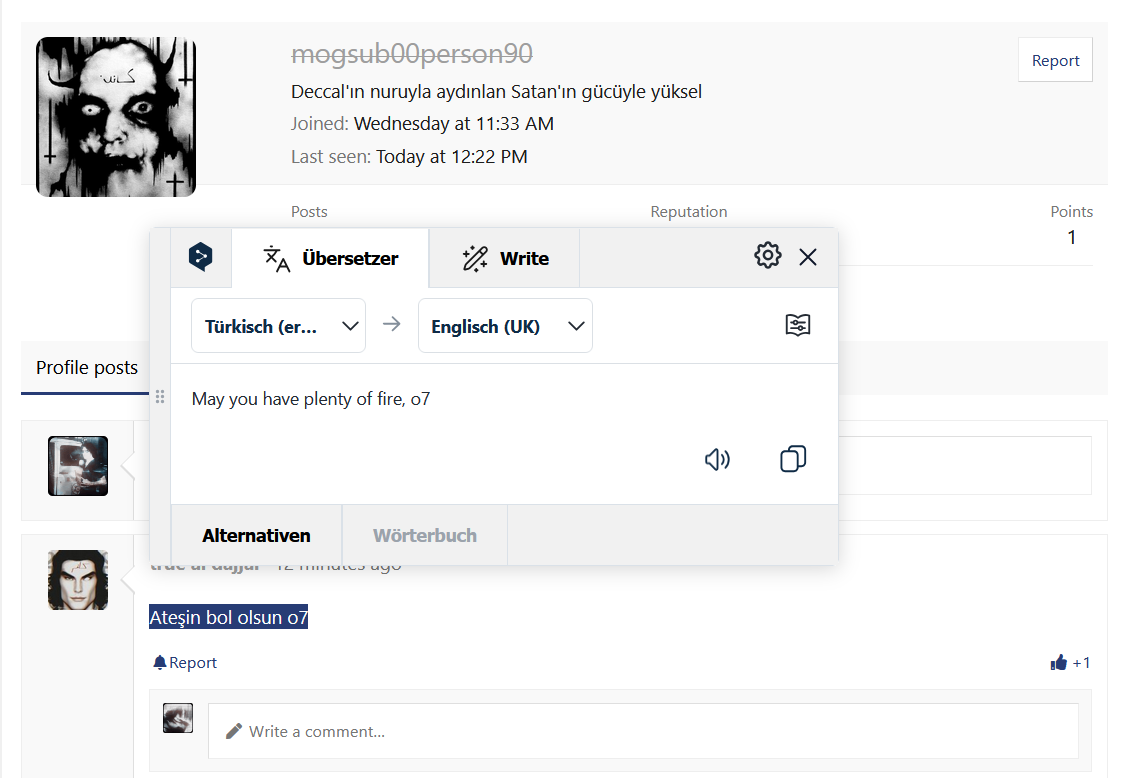Close the DeepL translator popup
Viewport: 1122px width, 778px height.
pyautogui.click(x=808, y=257)
